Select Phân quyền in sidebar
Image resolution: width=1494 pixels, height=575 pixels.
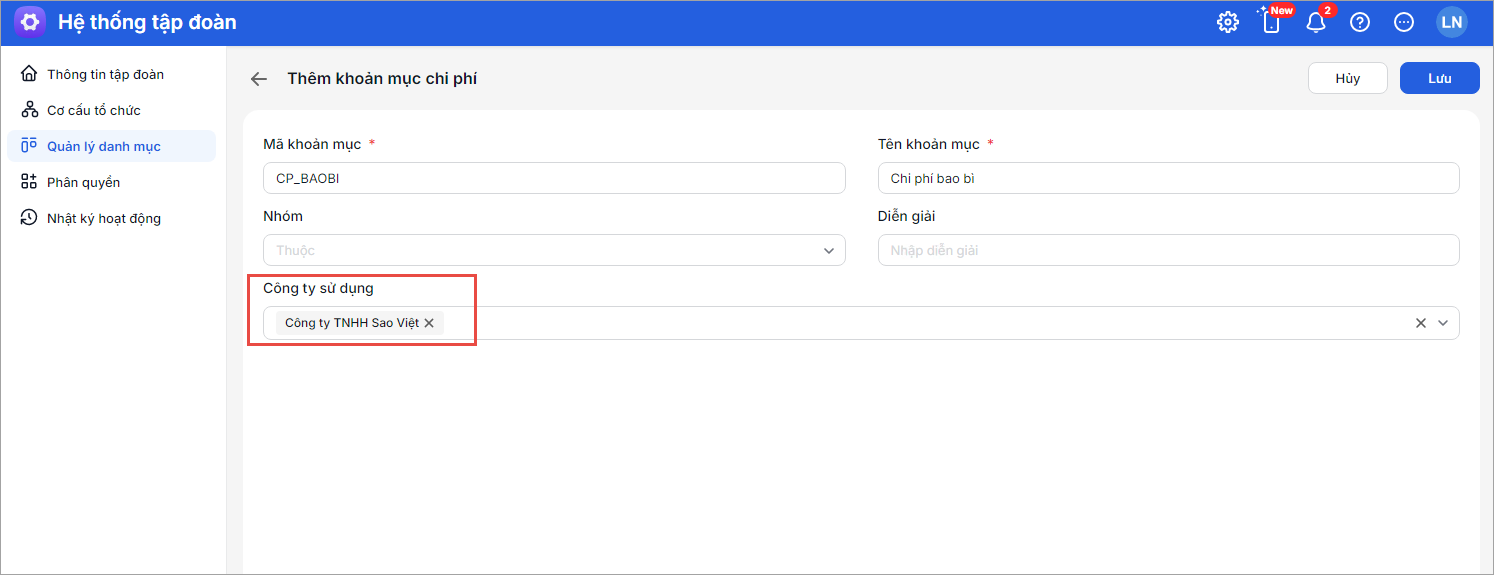click(x=83, y=182)
